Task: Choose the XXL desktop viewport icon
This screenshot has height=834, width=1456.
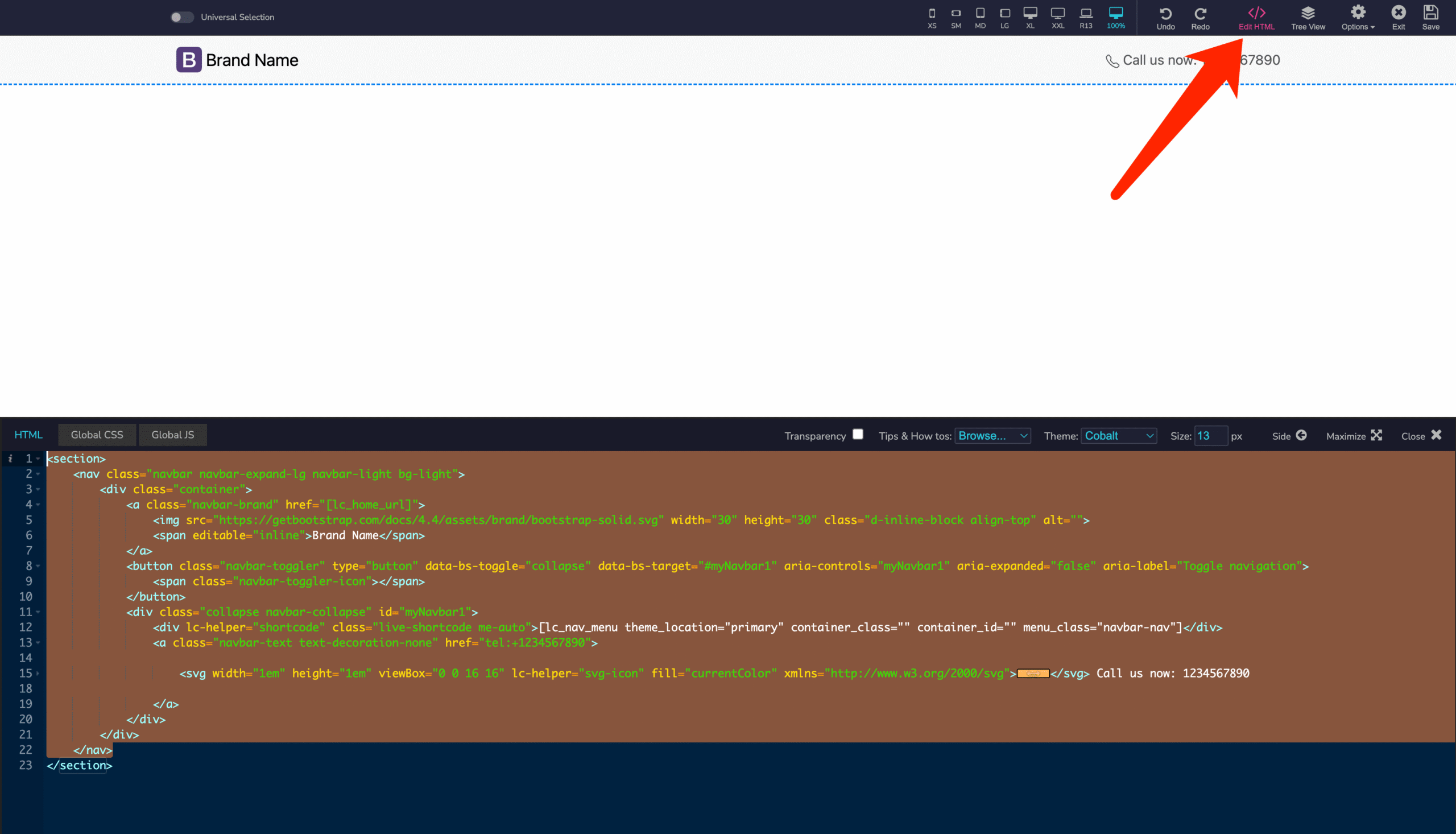Action: pos(1057,17)
